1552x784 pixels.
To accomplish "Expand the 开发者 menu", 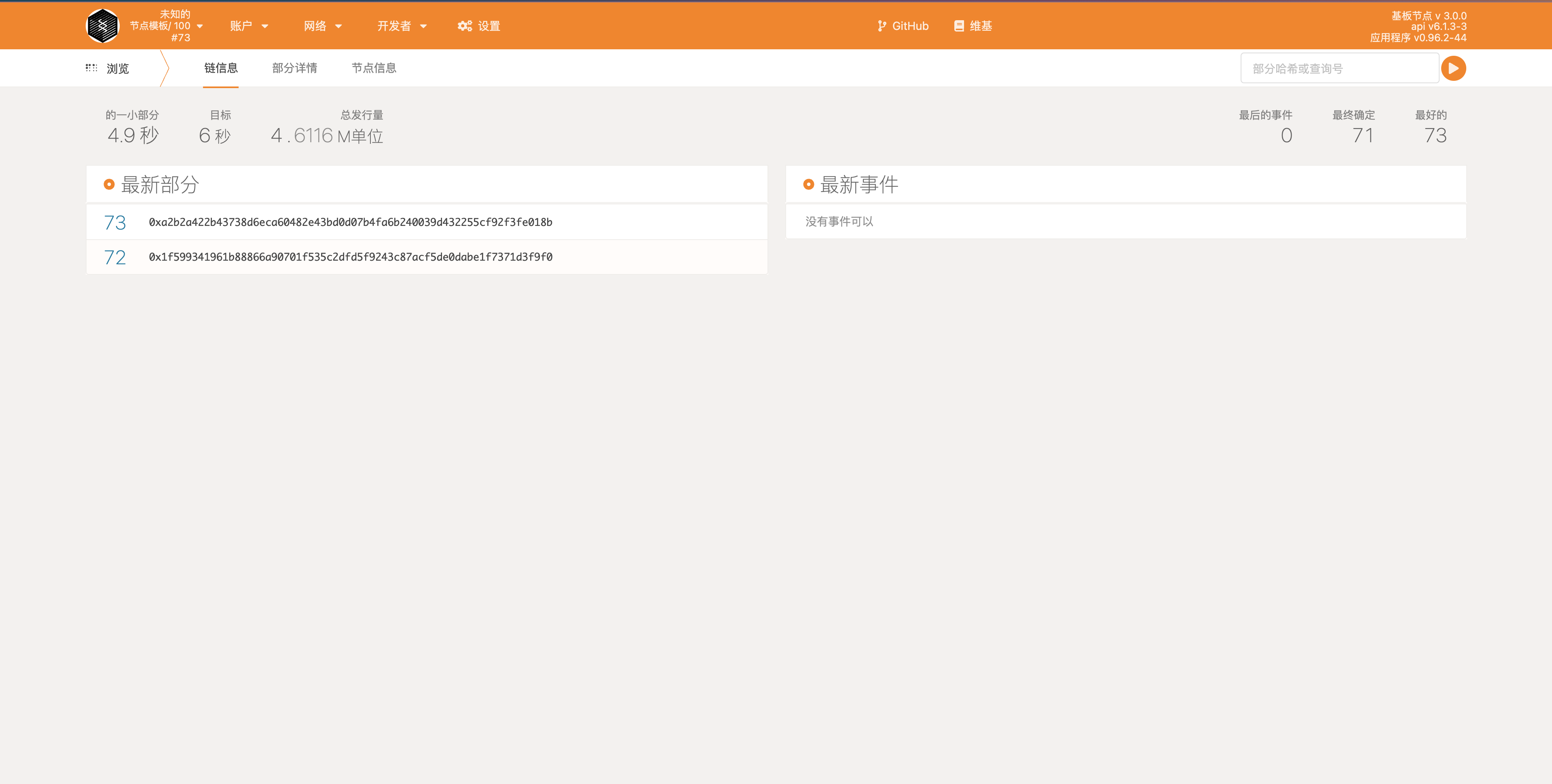I will point(402,26).
